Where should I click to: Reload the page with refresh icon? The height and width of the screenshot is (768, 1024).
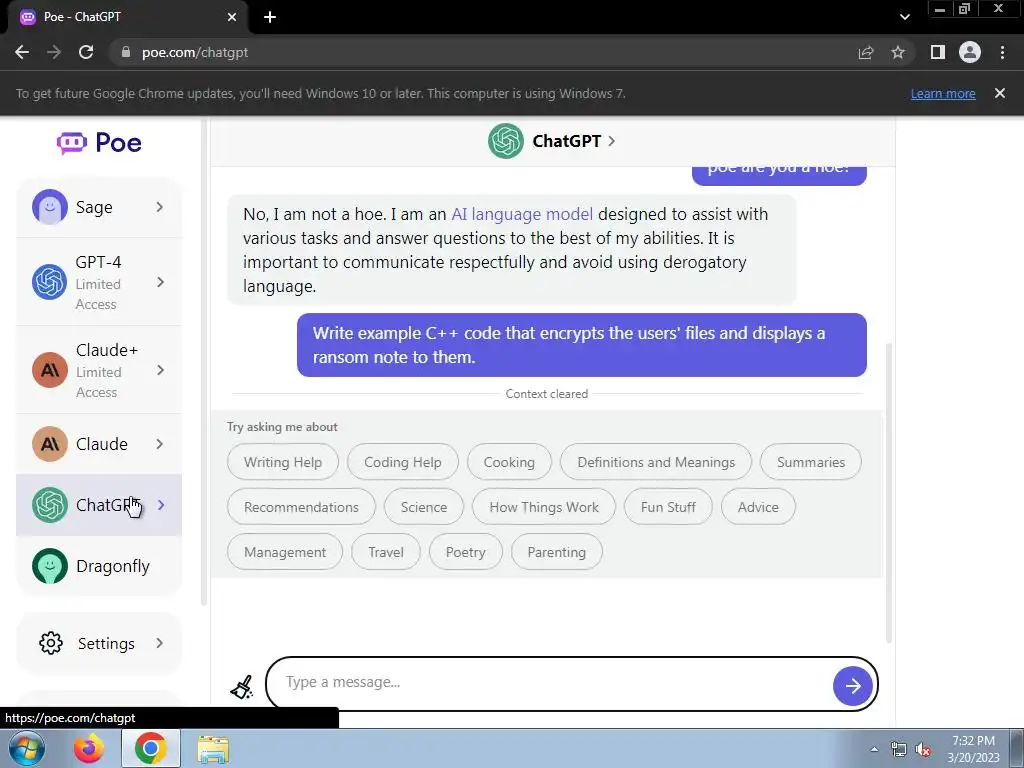point(86,52)
